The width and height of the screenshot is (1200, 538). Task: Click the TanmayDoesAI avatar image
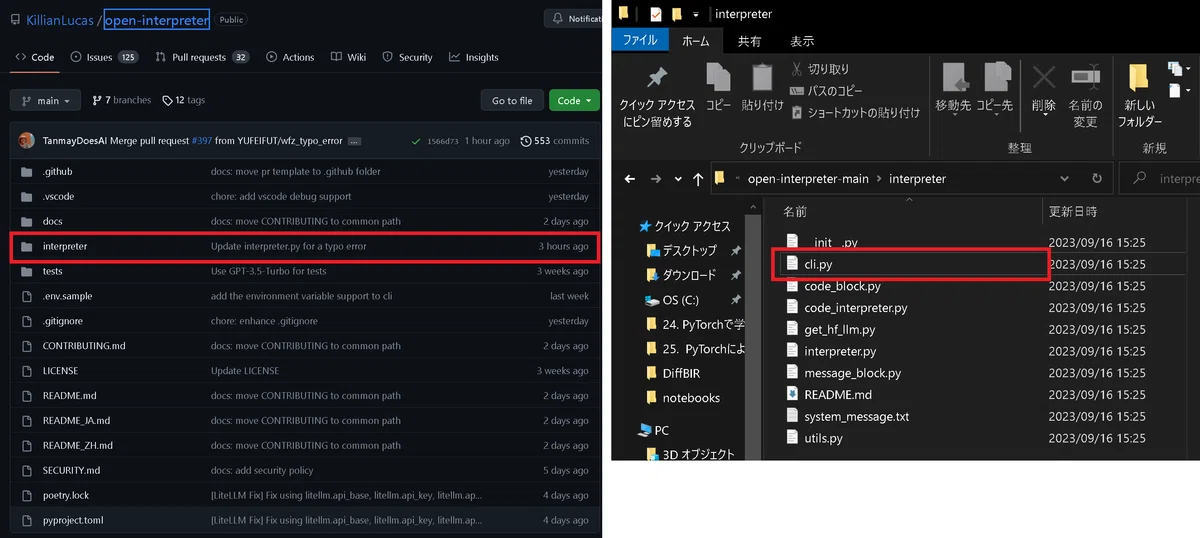pos(27,141)
